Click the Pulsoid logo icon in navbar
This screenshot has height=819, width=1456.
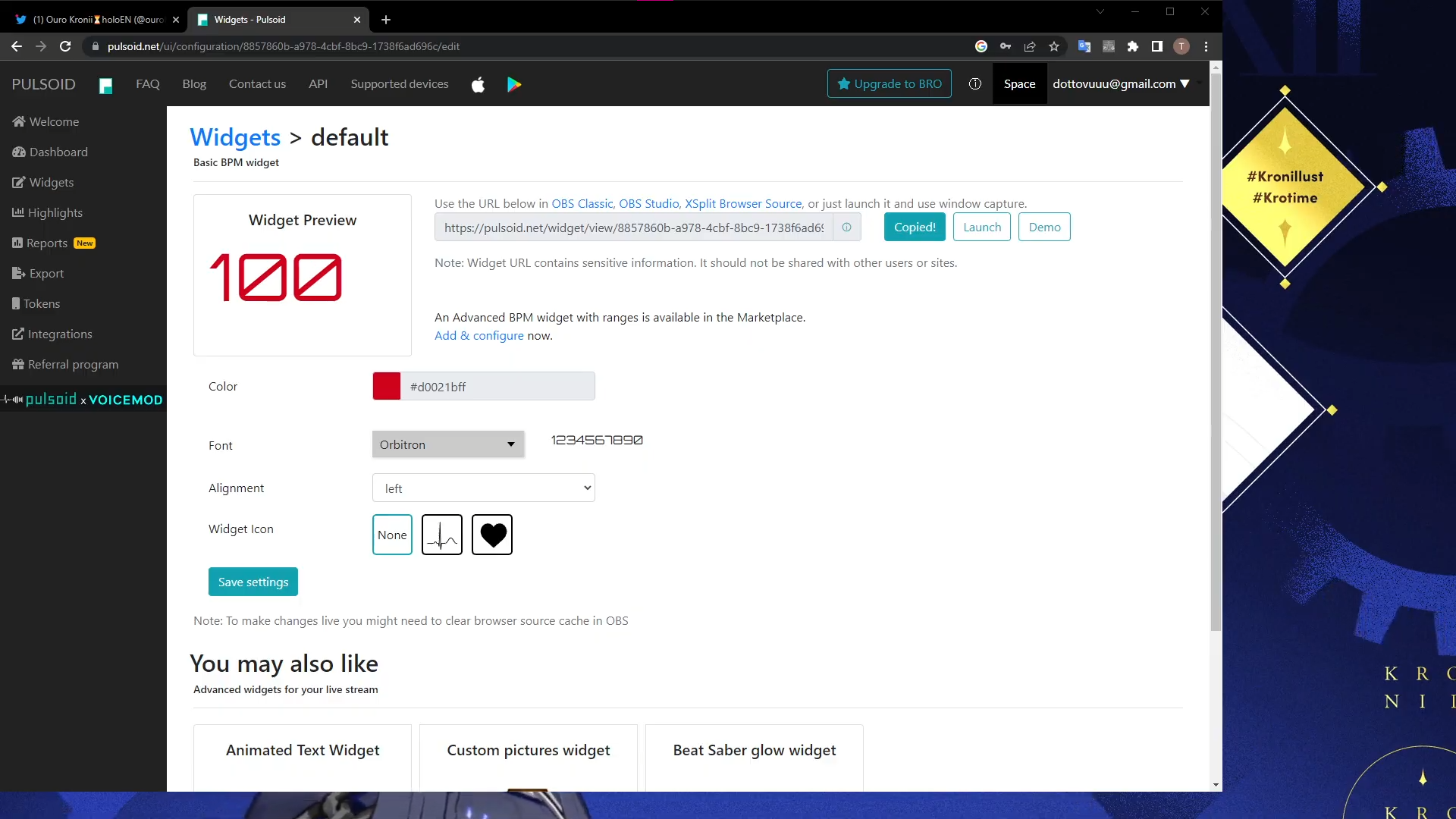(x=105, y=86)
